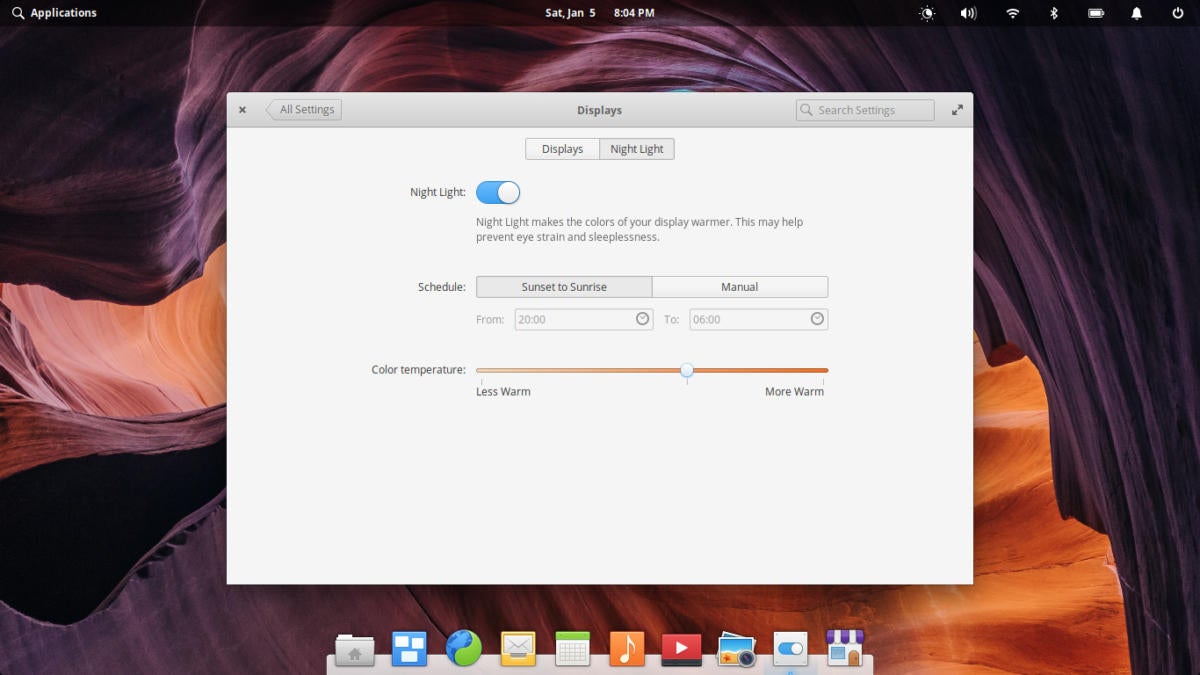Launch Music from the dock
This screenshot has height=675, width=1200.
click(627, 650)
